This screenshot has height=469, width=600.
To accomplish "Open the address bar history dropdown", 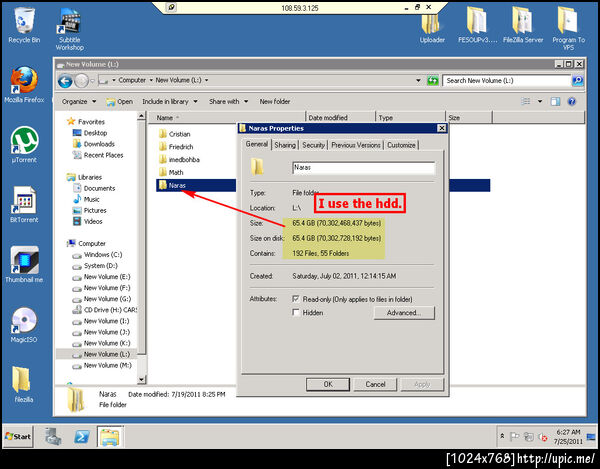I will [x=418, y=80].
